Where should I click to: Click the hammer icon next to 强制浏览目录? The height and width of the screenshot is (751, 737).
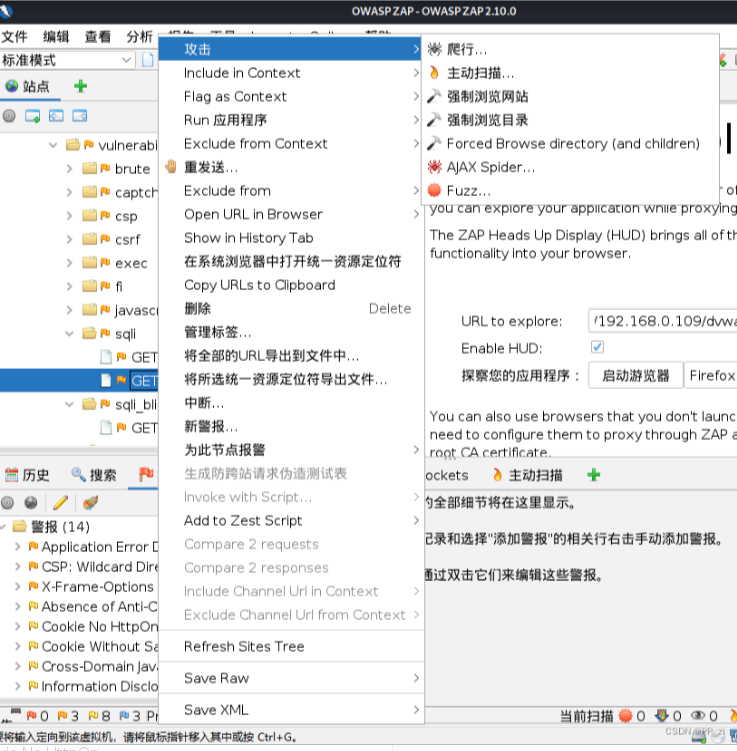434,120
